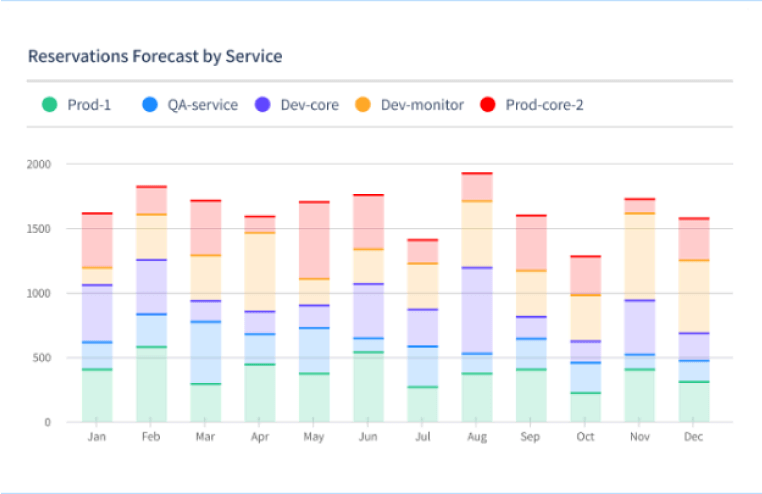Toggle the Prod-core-2 legend label

[544, 104]
